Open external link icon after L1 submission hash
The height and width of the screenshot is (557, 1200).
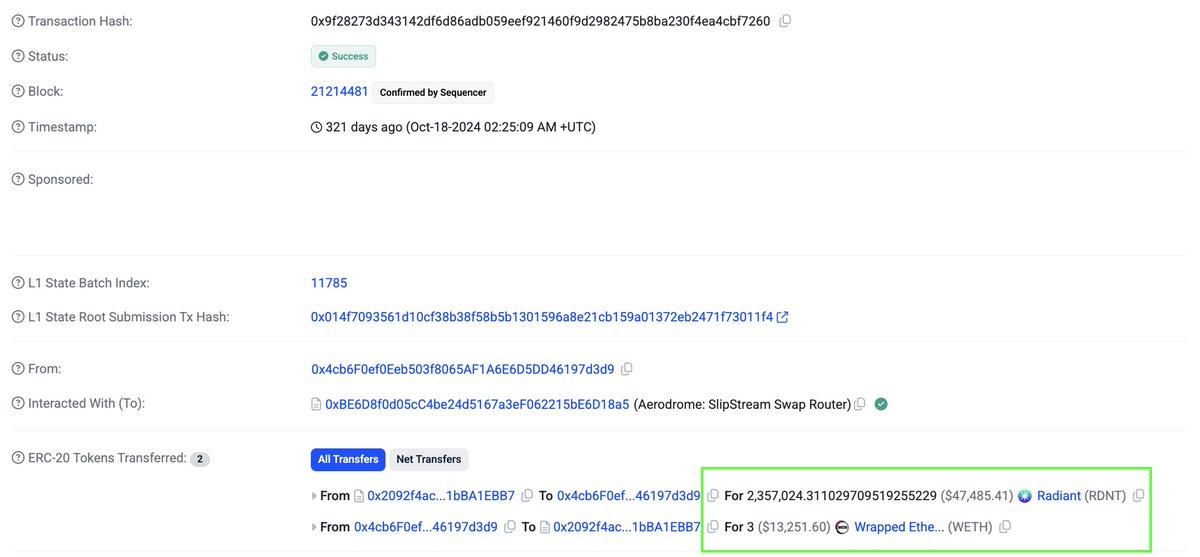click(x=783, y=317)
